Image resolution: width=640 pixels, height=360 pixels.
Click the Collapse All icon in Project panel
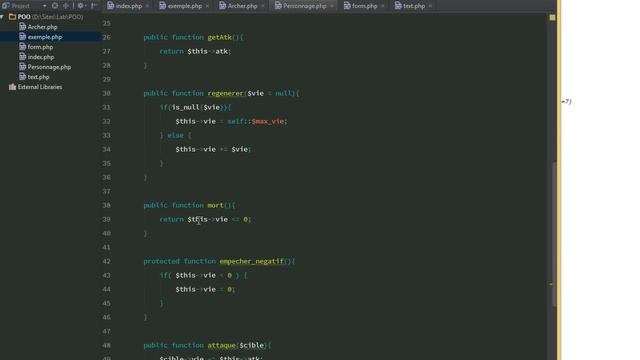pyautogui.click(x=66, y=6)
